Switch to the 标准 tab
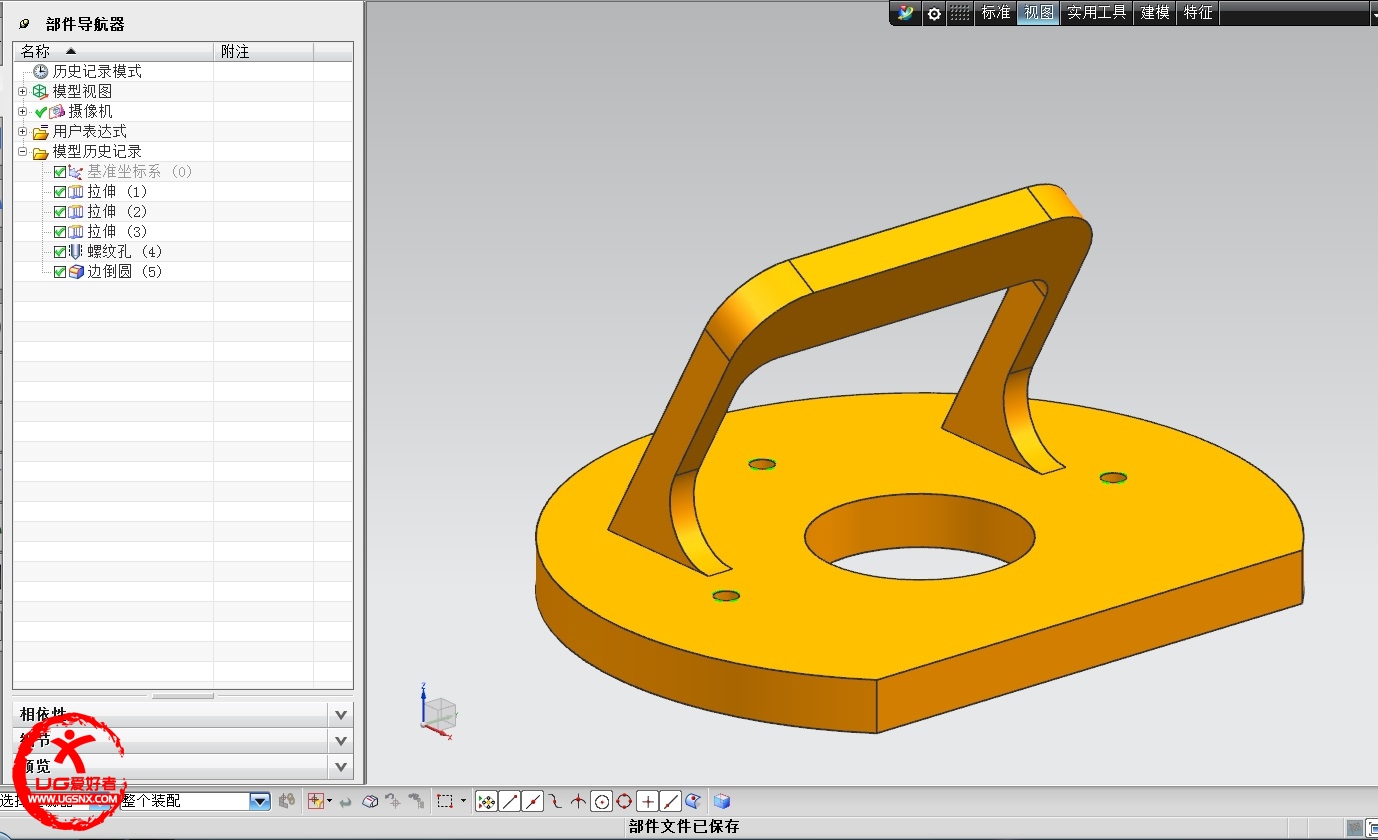Viewport: 1378px width, 840px height. pos(996,13)
